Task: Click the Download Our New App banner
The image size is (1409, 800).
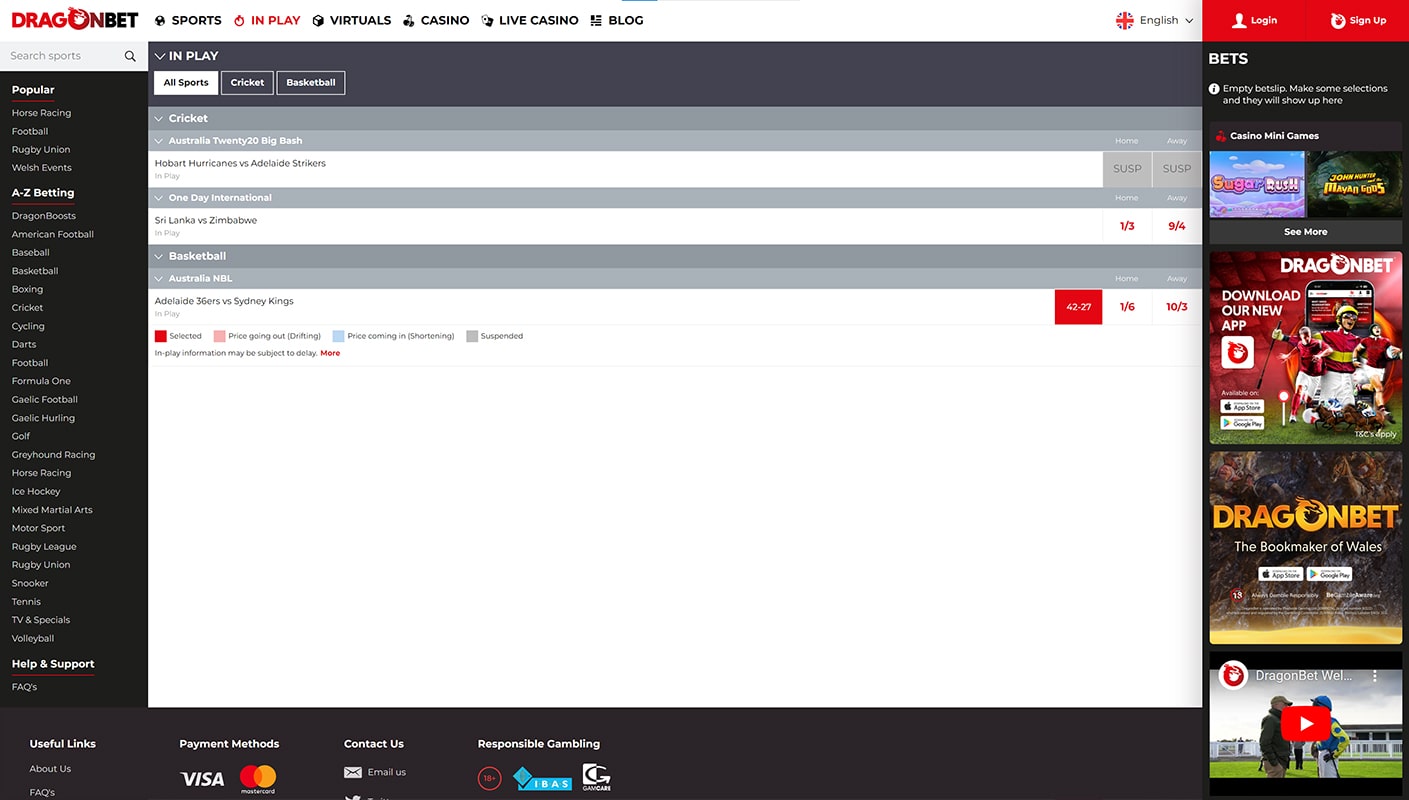Action: pos(1306,348)
